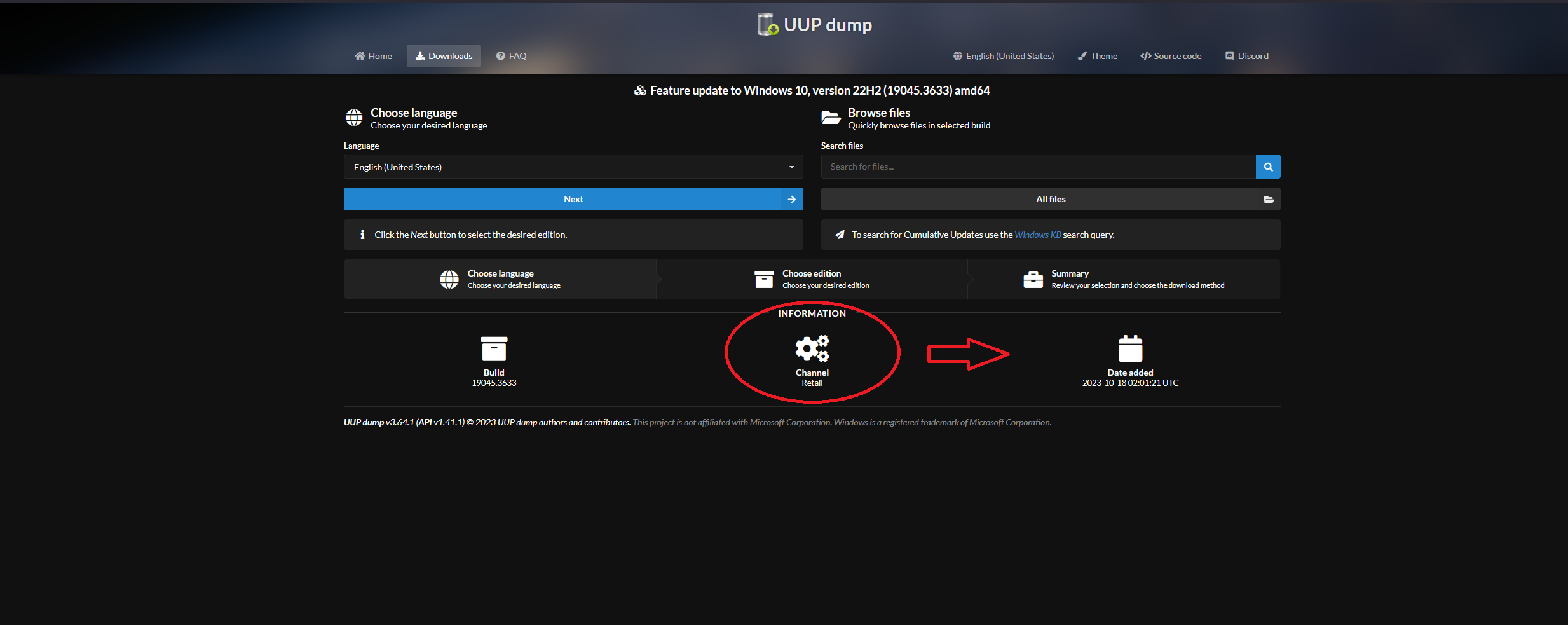Change site language English (United States)
The image size is (1568, 625).
[x=1003, y=56]
